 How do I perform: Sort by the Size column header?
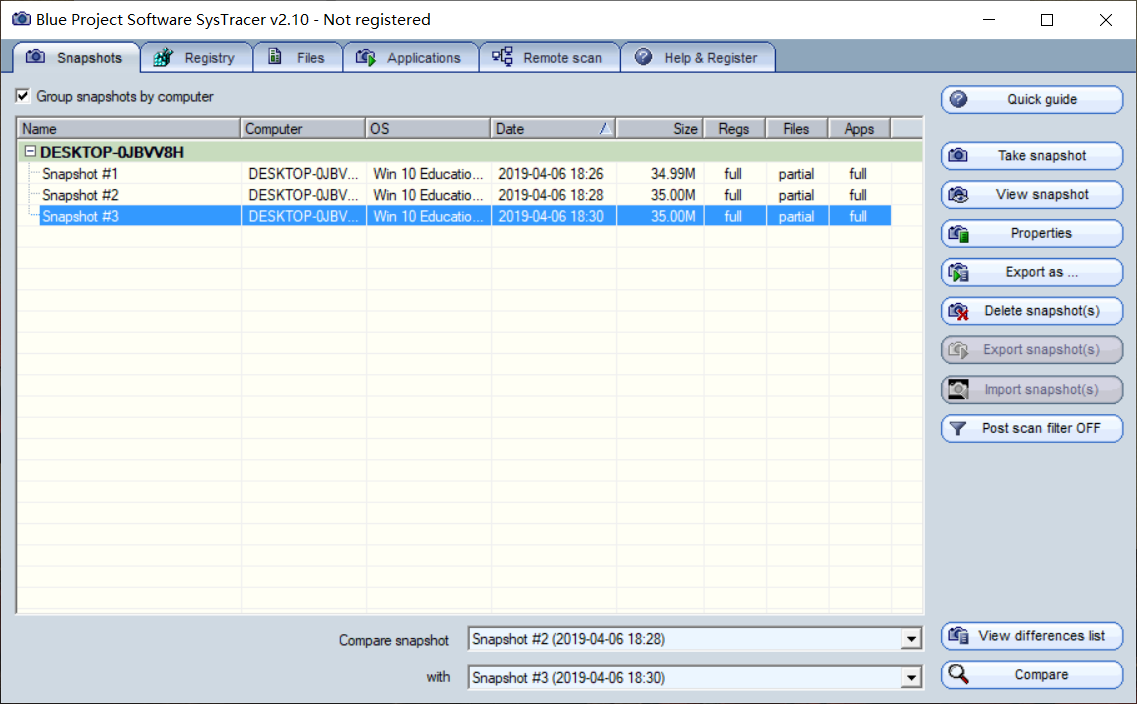[660, 128]
